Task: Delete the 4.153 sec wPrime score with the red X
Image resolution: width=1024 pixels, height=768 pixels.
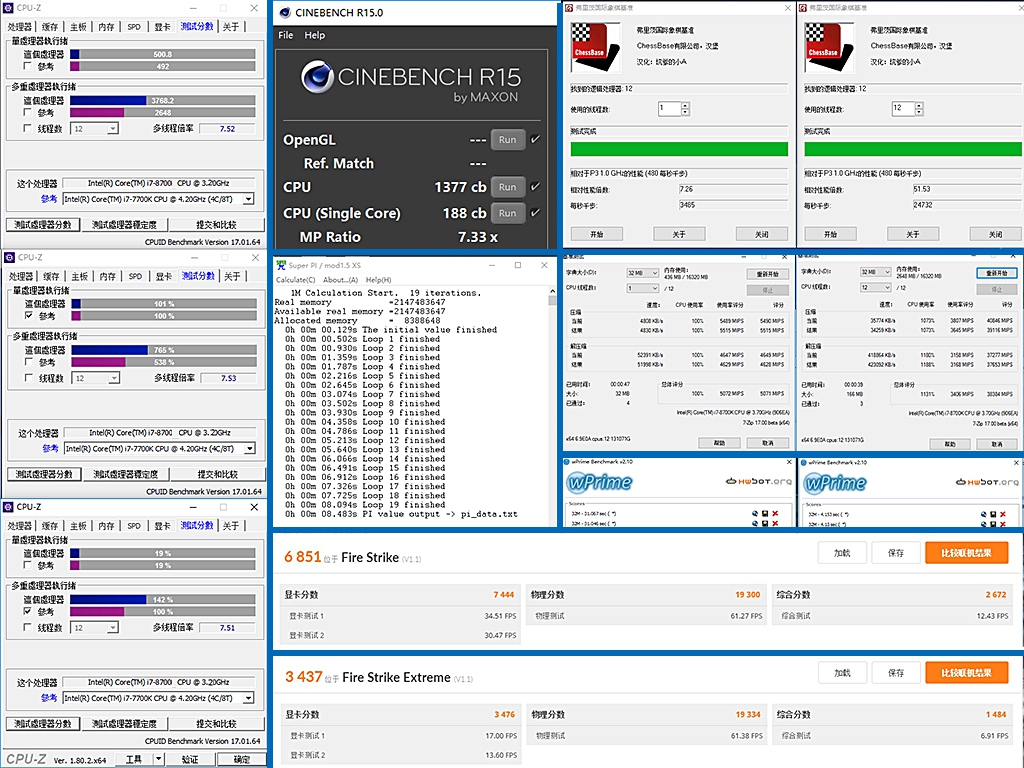Action: 1003,514
